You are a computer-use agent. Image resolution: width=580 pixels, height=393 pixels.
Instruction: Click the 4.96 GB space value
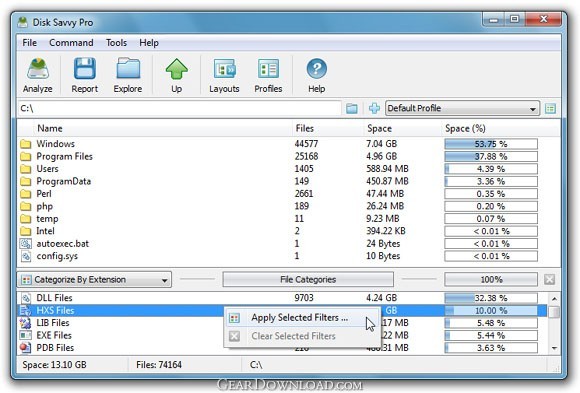pyautogui.click(x=381, y=156)
